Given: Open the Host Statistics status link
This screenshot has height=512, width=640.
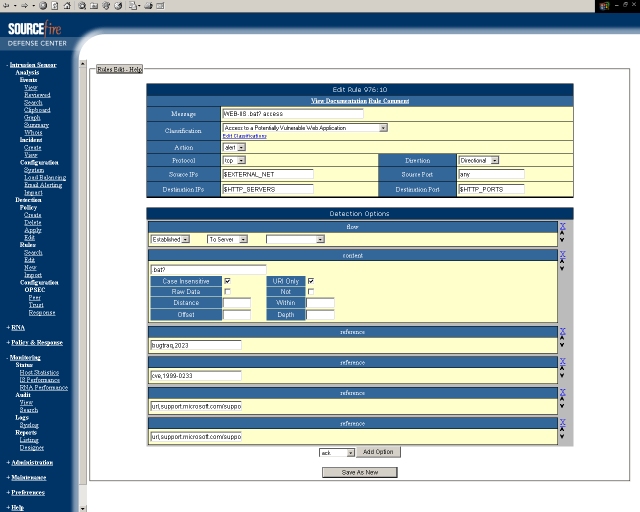Looking at the screenshot, I should [39, 372].
